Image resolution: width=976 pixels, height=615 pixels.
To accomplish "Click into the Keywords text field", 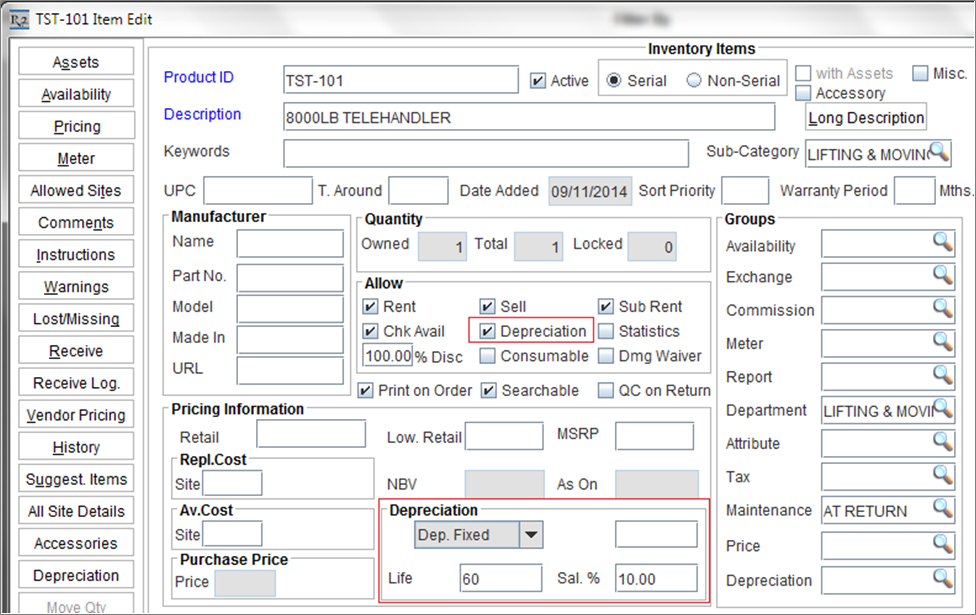I will coord(486,153).
